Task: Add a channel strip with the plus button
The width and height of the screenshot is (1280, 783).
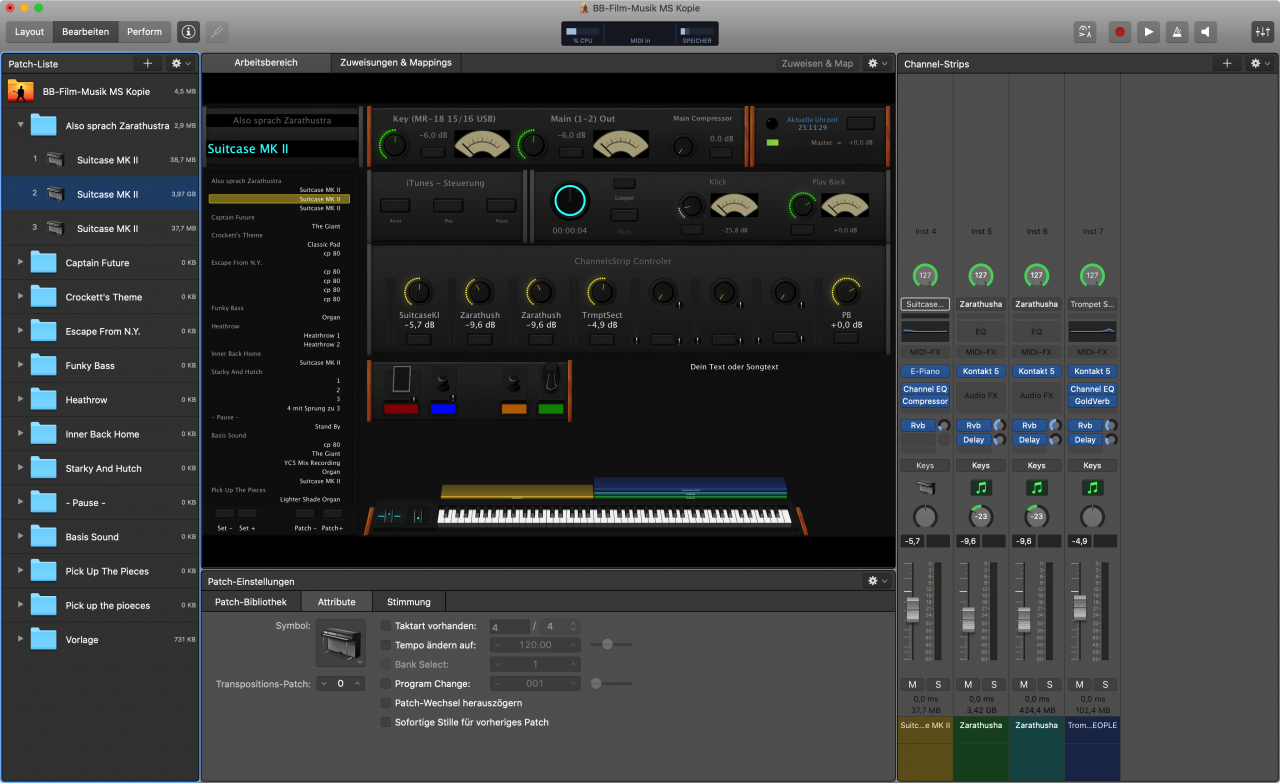Action: pos(1227,63)
